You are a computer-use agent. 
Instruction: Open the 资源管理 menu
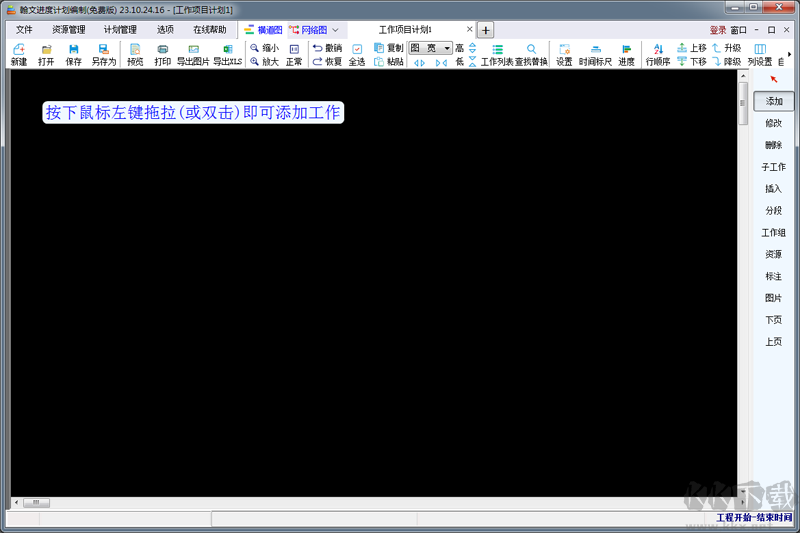coord(69,30)
